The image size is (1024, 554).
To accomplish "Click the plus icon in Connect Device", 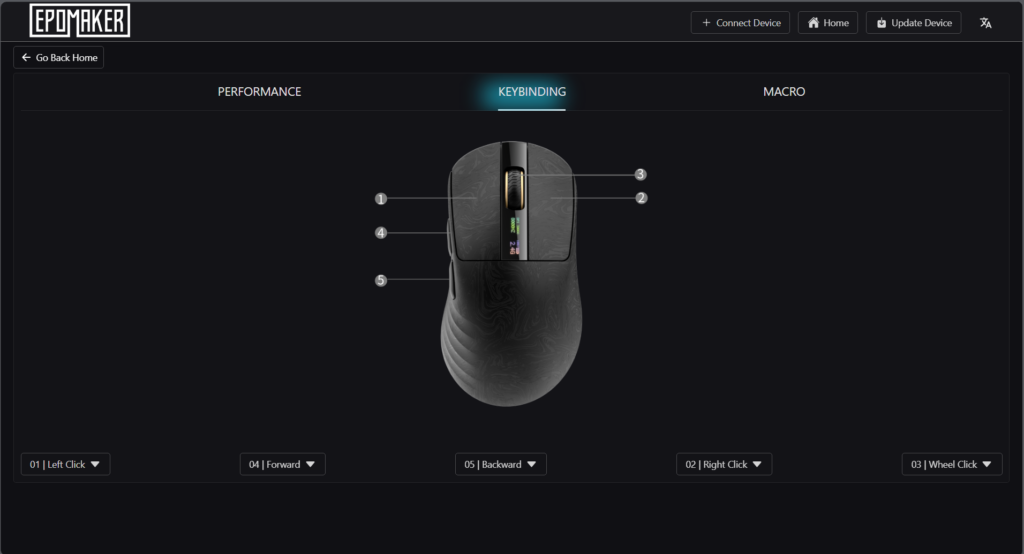I will [x=706, y=23].
